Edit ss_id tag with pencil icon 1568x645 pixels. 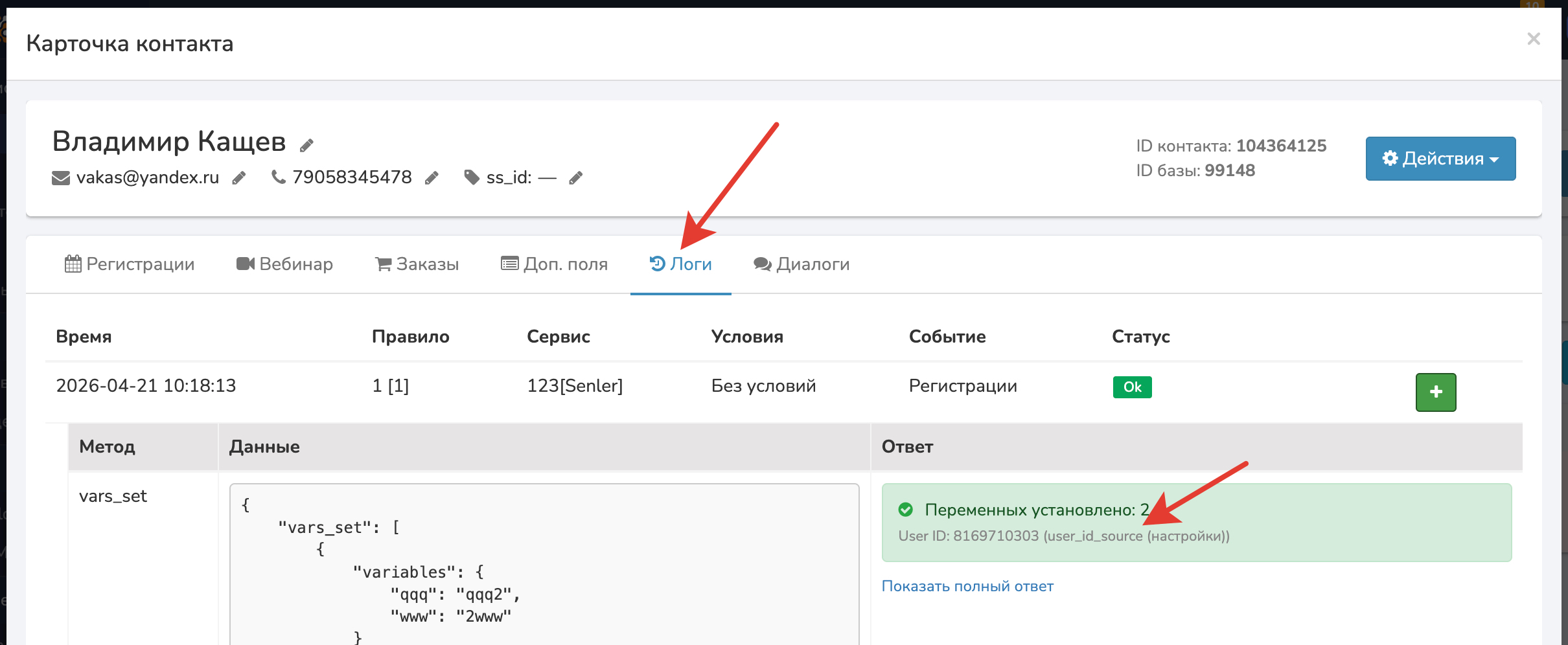[575, 178]
